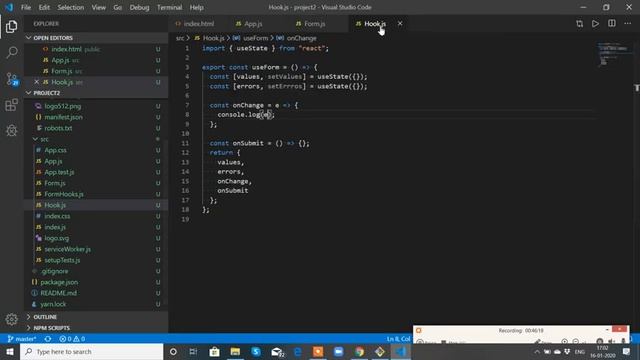Viewport: 640px width, 360px height.
Task: Open the Search view in activity bar
Action: click(11, 52)
